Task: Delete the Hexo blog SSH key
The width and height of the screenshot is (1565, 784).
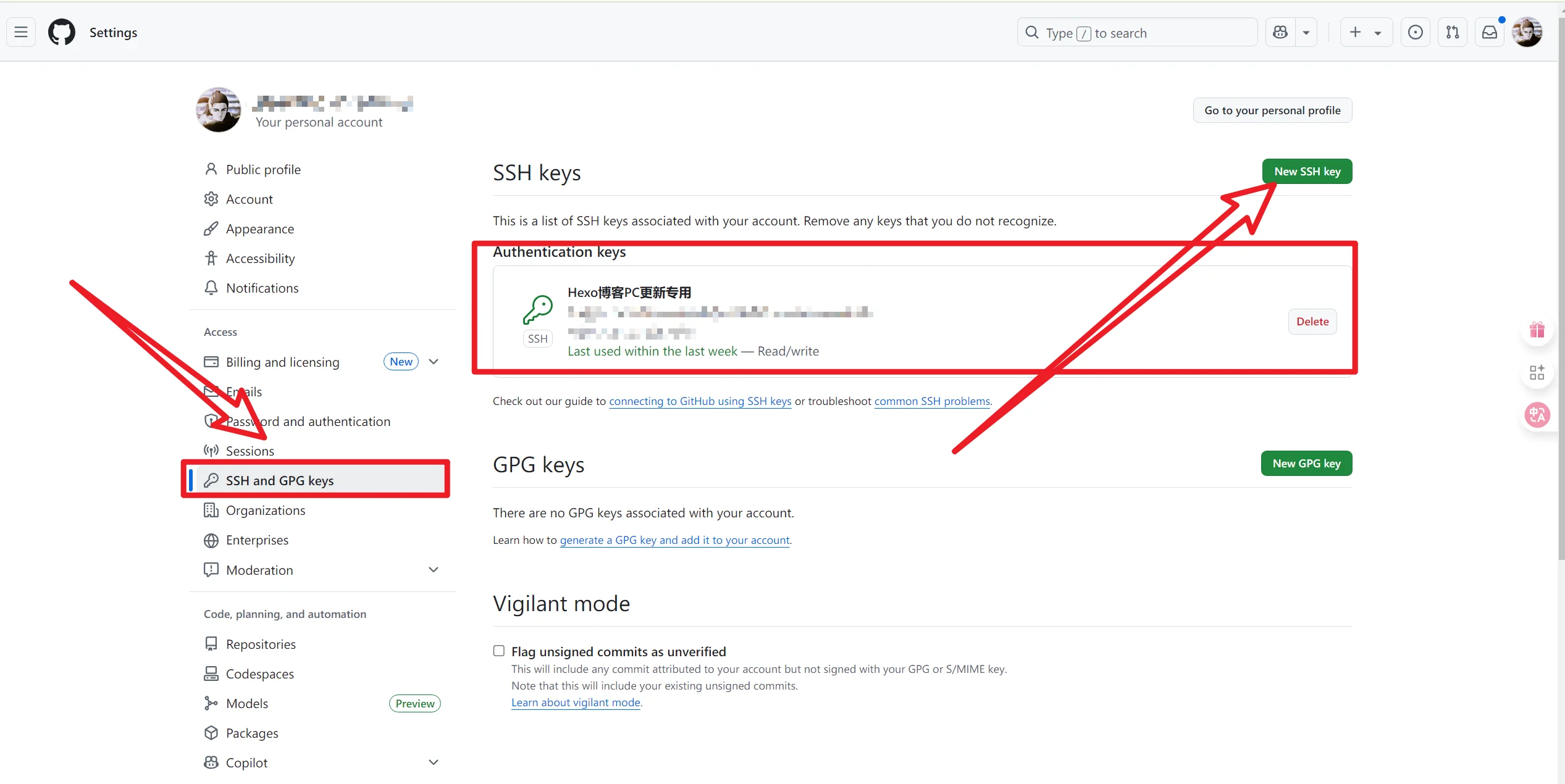Action: click(x=1312, y=322)
